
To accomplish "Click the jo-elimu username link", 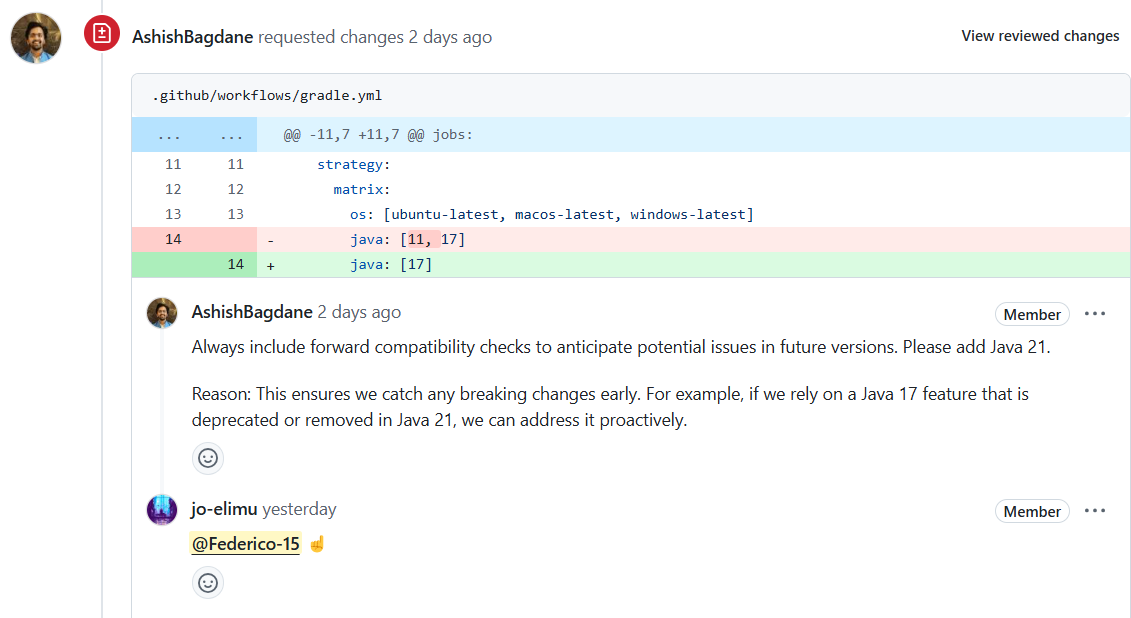I will (x=224, y=509).
